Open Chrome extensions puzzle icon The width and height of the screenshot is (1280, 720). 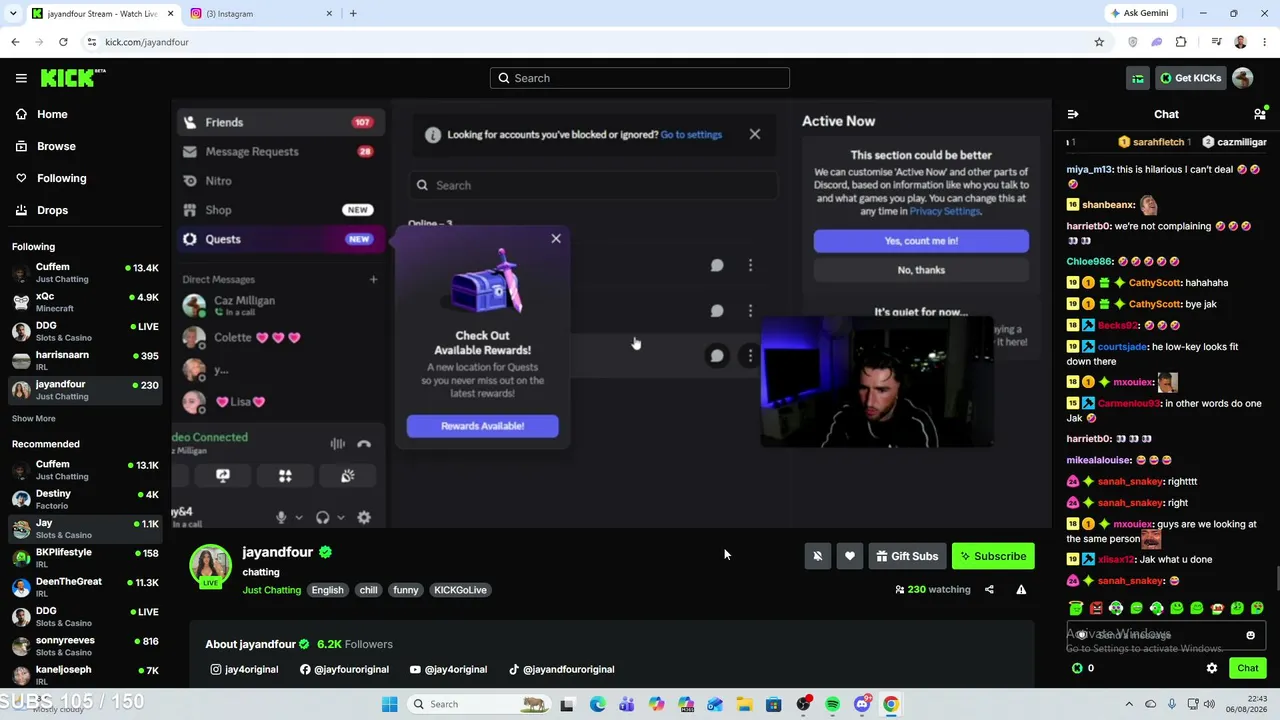pos(1181,42)
